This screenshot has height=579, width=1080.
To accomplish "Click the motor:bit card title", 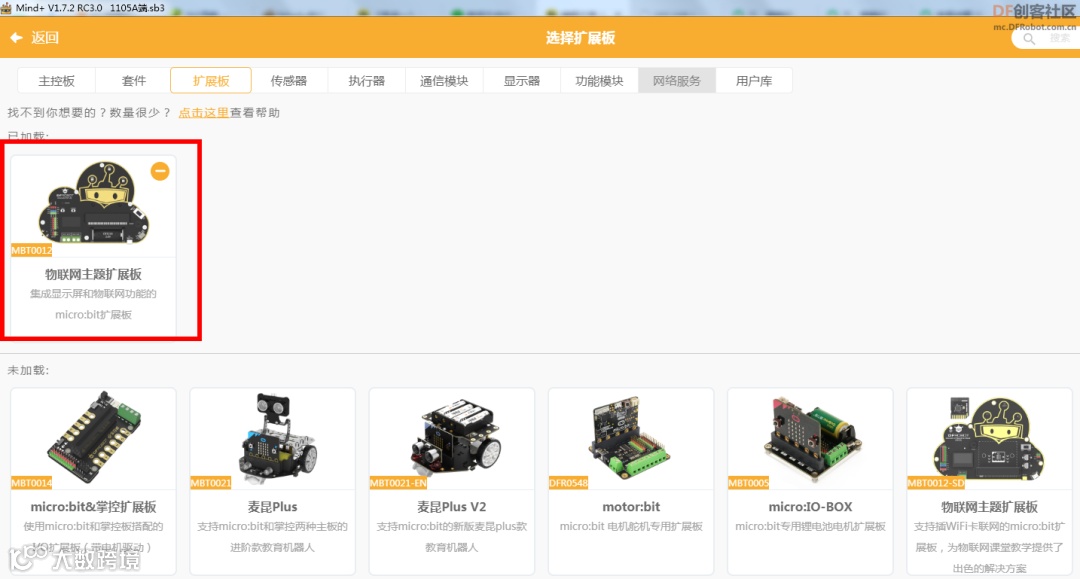I will click(x=631, y=507).
